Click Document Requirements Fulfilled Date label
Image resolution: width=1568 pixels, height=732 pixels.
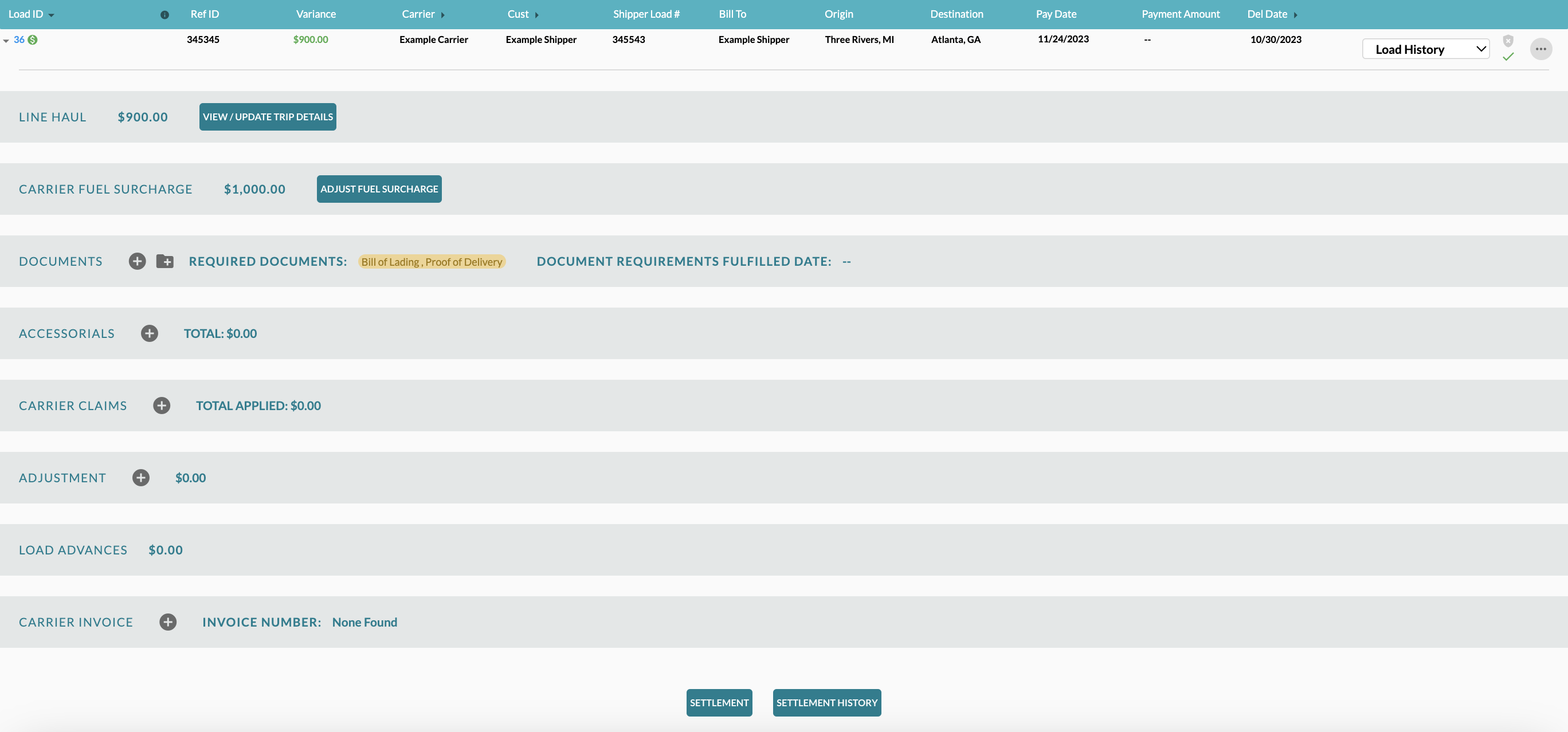(x=684, y=261)
